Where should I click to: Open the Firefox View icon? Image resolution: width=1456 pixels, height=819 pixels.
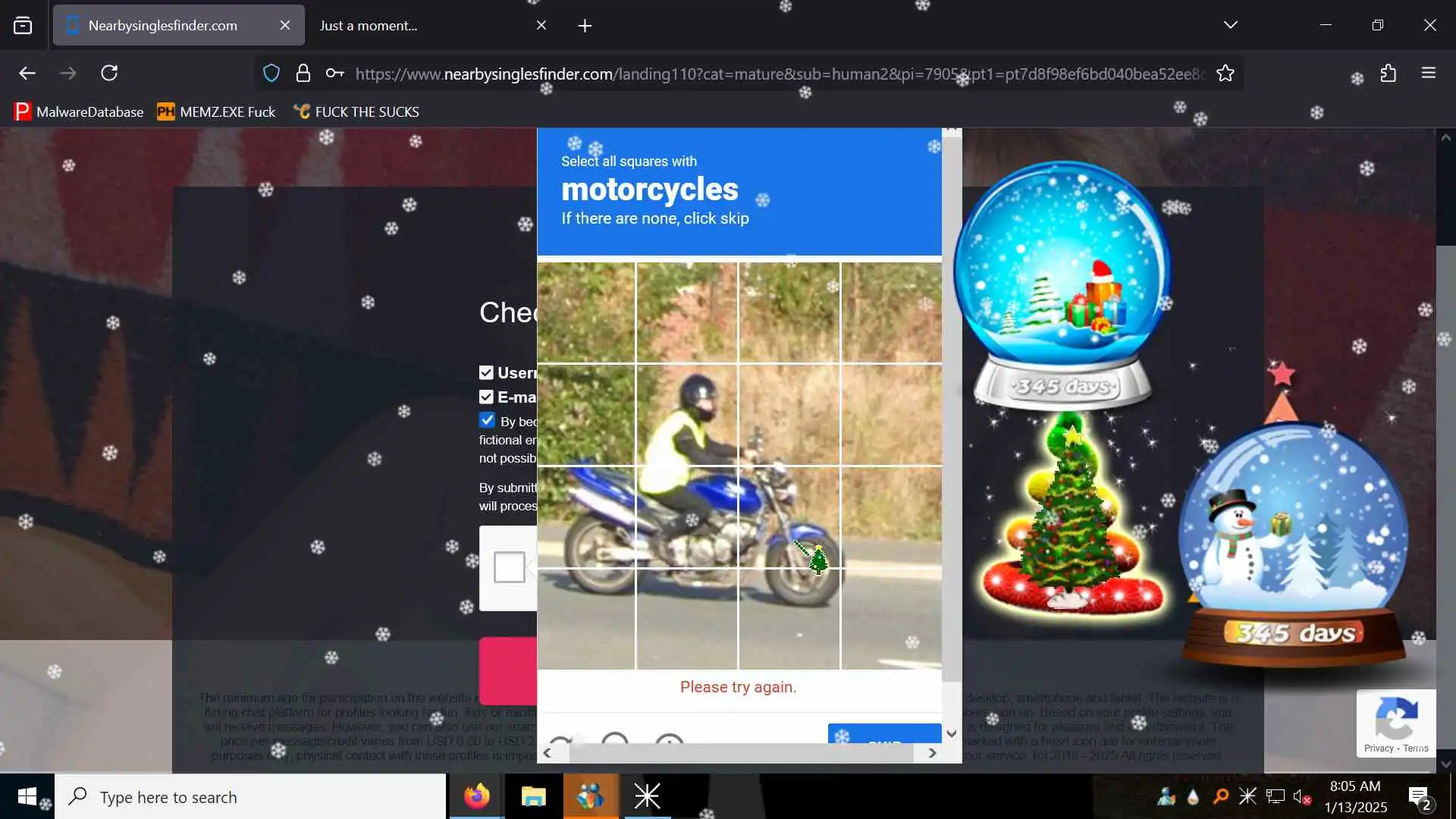coord(23,25)
